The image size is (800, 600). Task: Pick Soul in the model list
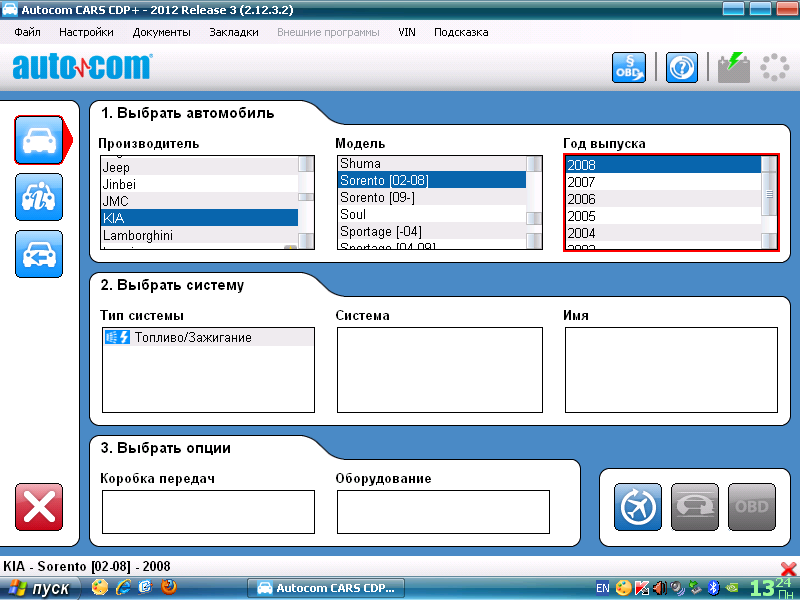click(x=353, y=214)
